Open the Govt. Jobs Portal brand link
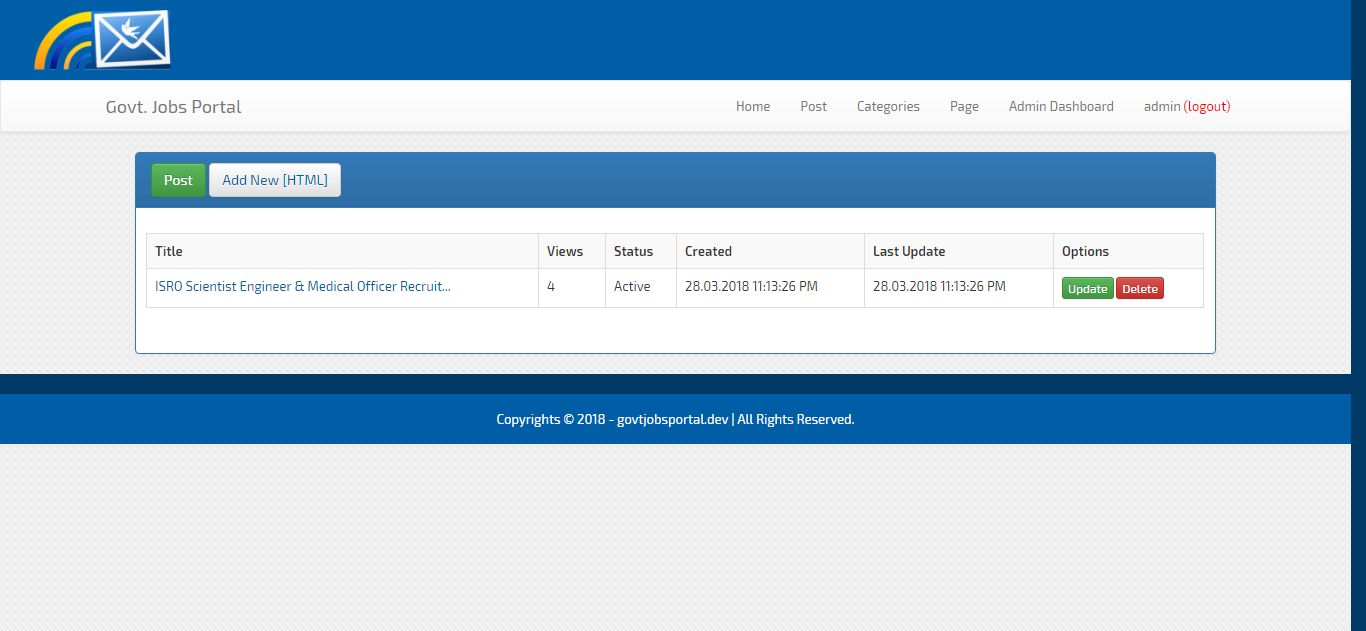The width and height of the screenshot is (1366, 631). 173,107
